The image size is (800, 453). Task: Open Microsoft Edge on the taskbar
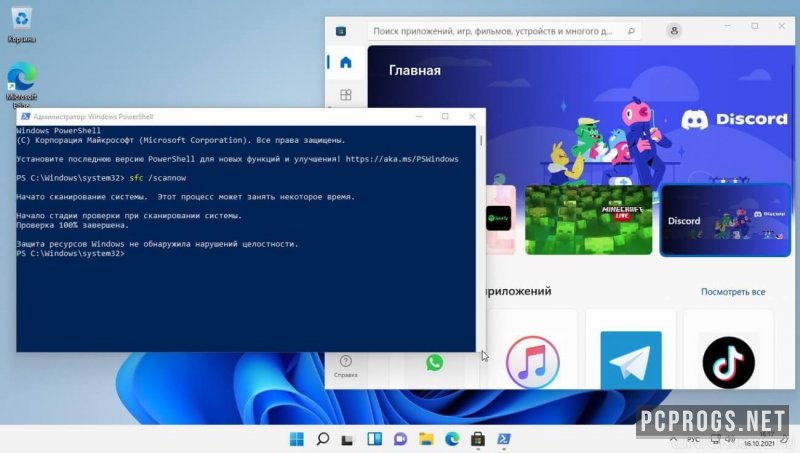pos(452,439)
